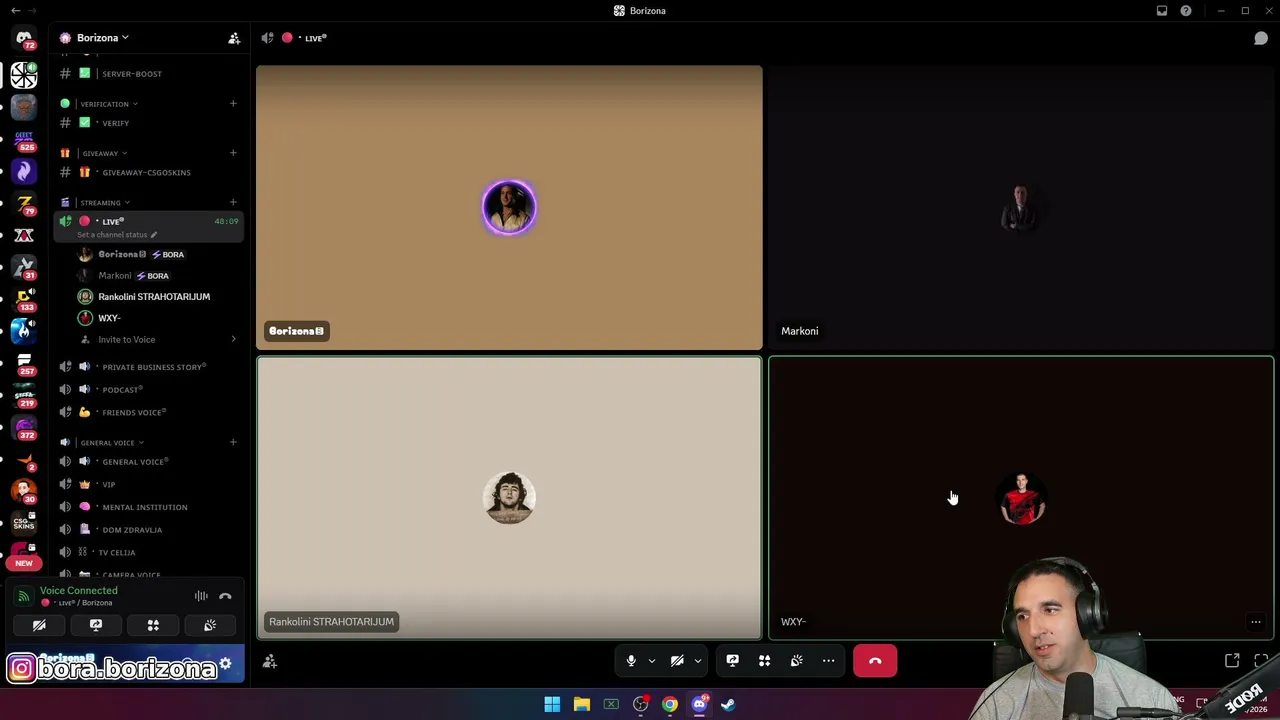Share your screen from the sidebar panel

pos(96,625)
